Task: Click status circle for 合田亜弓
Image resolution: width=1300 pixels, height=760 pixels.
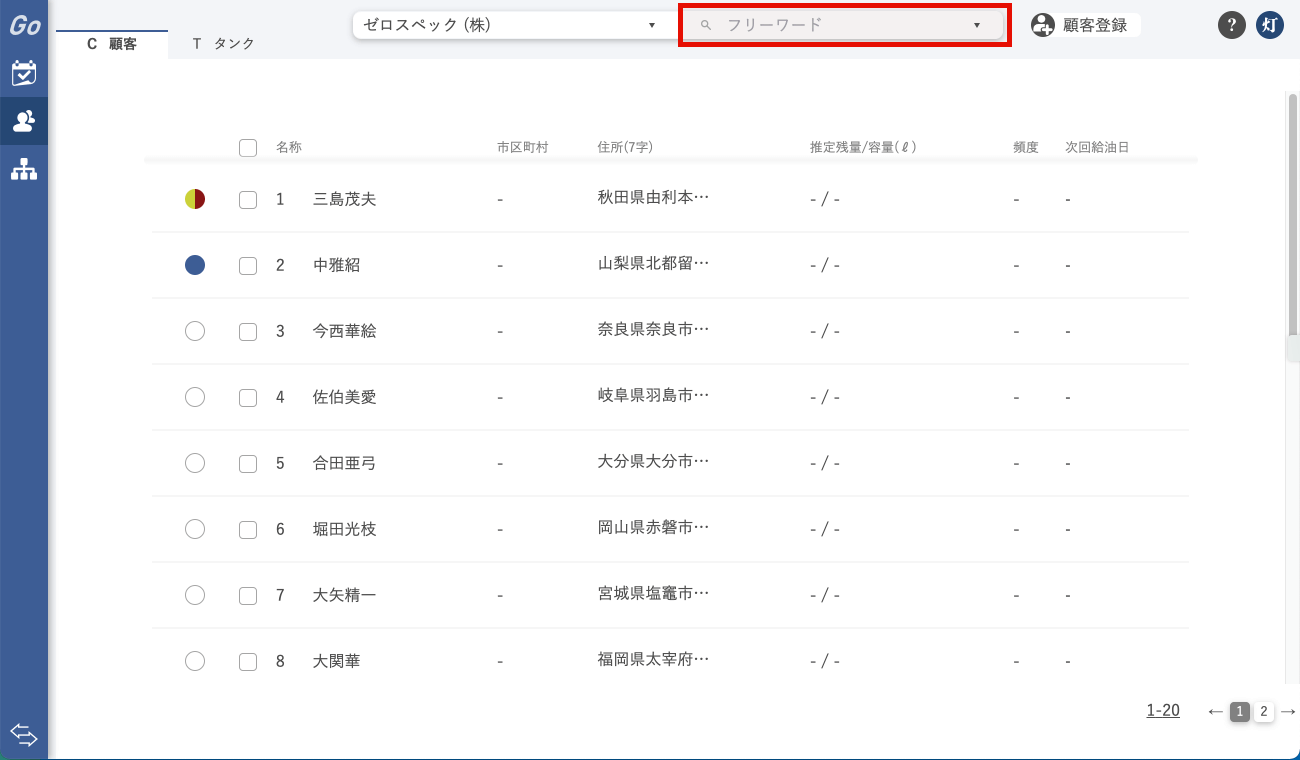Action: pyautogui.click(x=195, y=463)
